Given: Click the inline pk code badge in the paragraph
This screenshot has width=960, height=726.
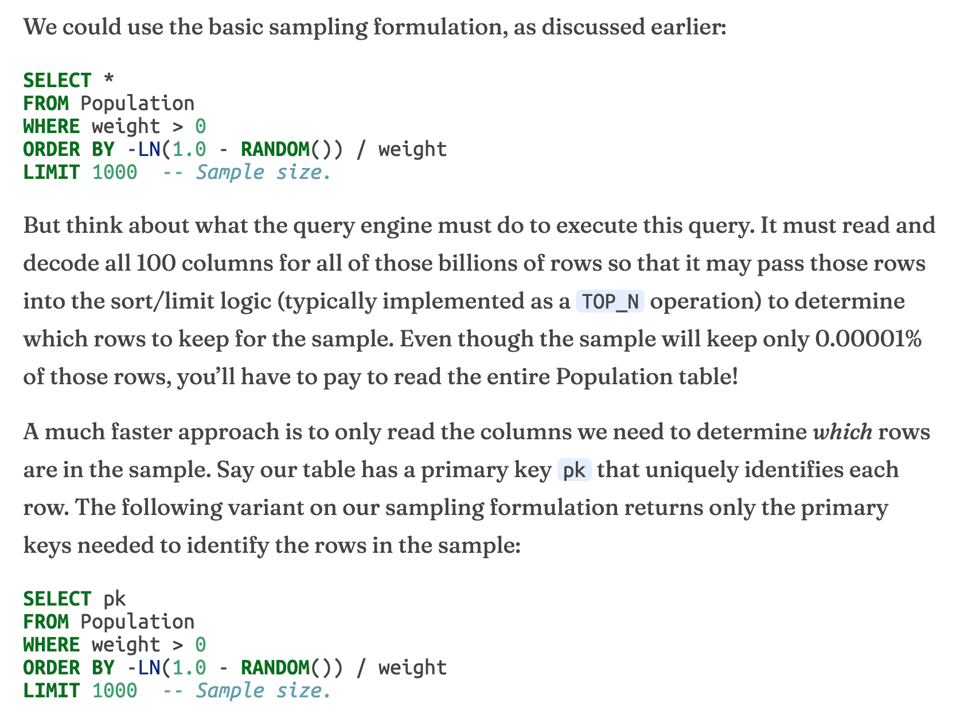Looking at the screenshot, I should (574, 470).
